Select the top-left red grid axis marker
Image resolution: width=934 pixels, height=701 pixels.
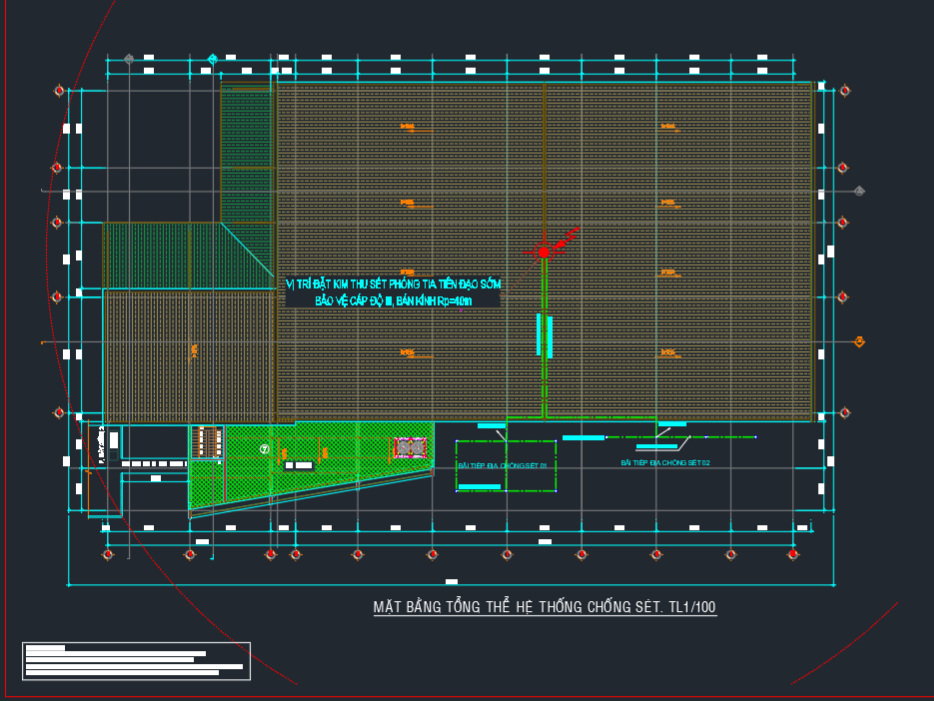click(59, 91)
